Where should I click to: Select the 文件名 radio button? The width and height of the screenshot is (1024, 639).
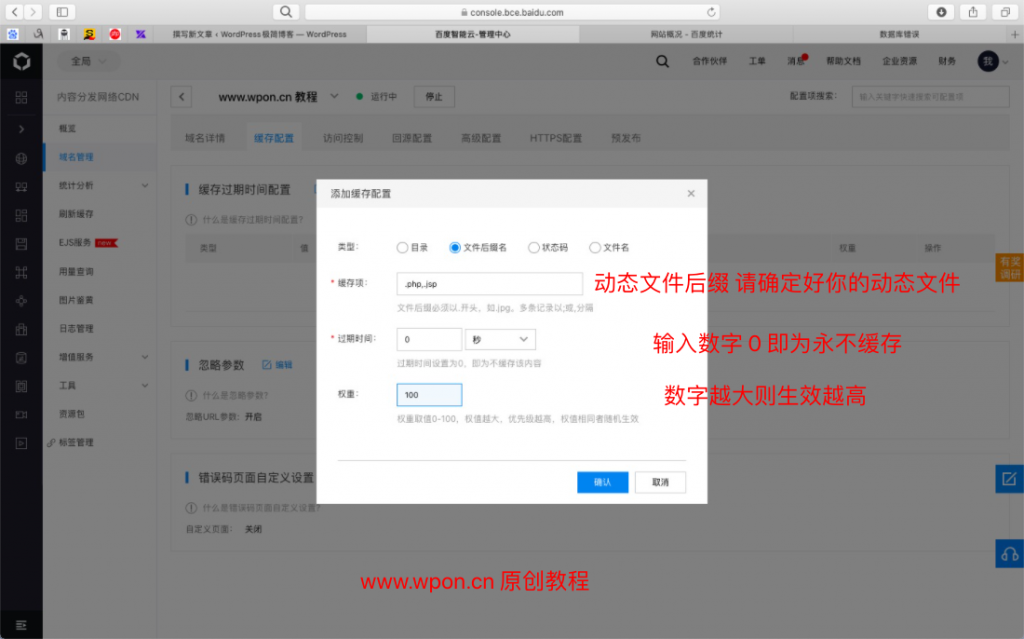(x=595, y=247)
